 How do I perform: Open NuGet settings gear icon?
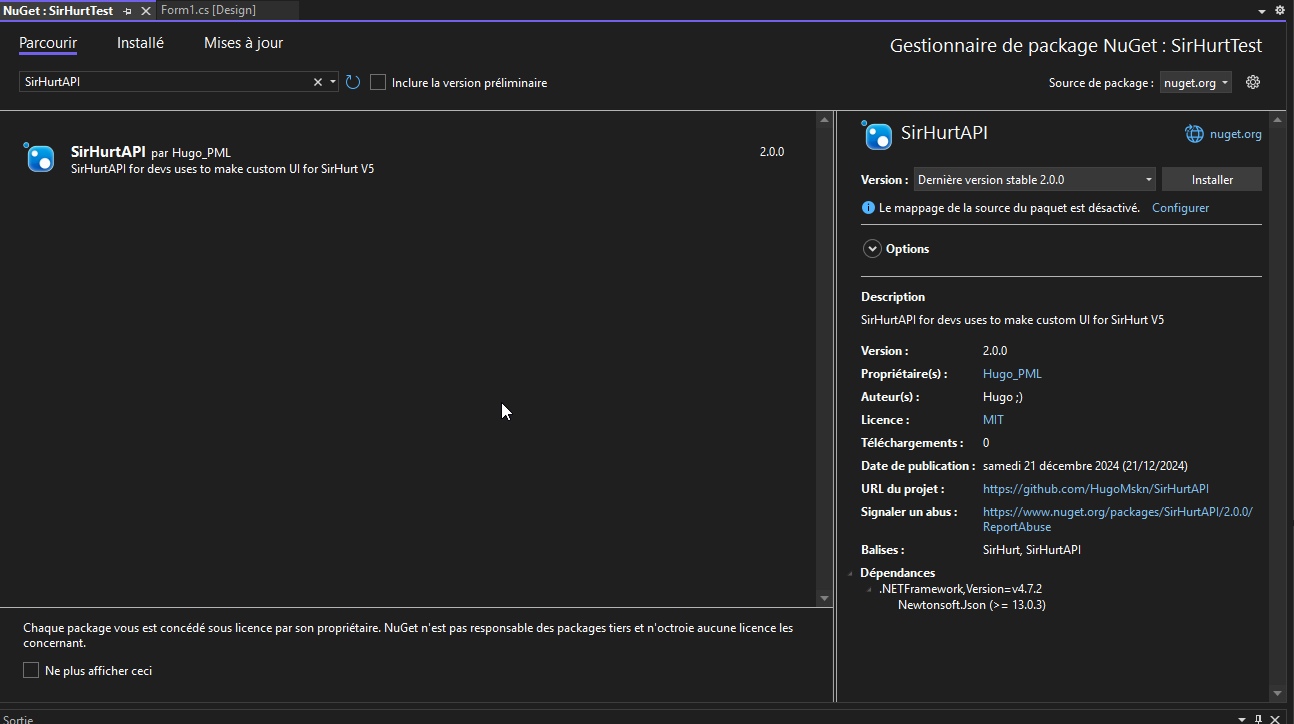[x=1253, y=82]
